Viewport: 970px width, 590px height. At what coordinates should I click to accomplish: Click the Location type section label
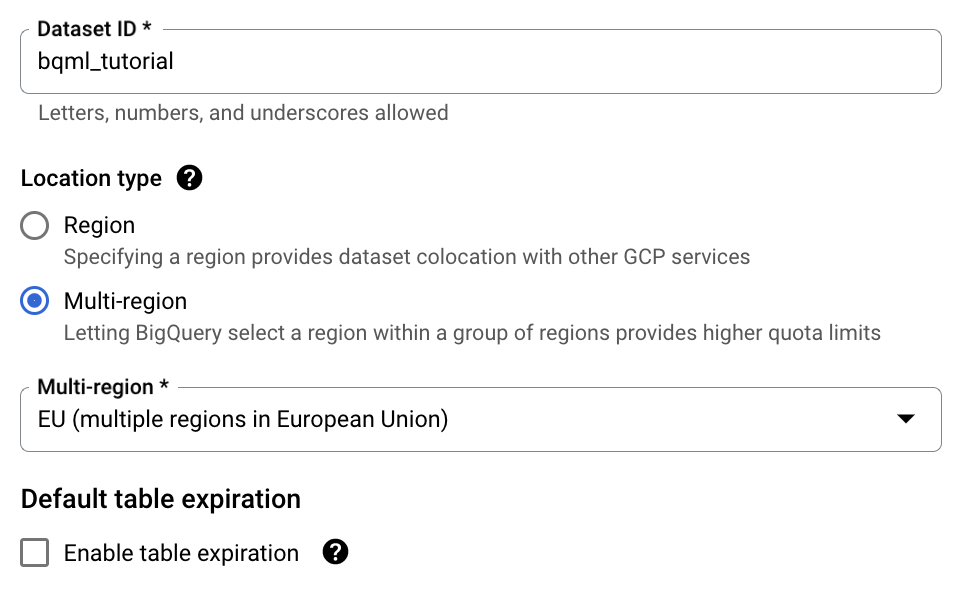click(x=91, y=178)
